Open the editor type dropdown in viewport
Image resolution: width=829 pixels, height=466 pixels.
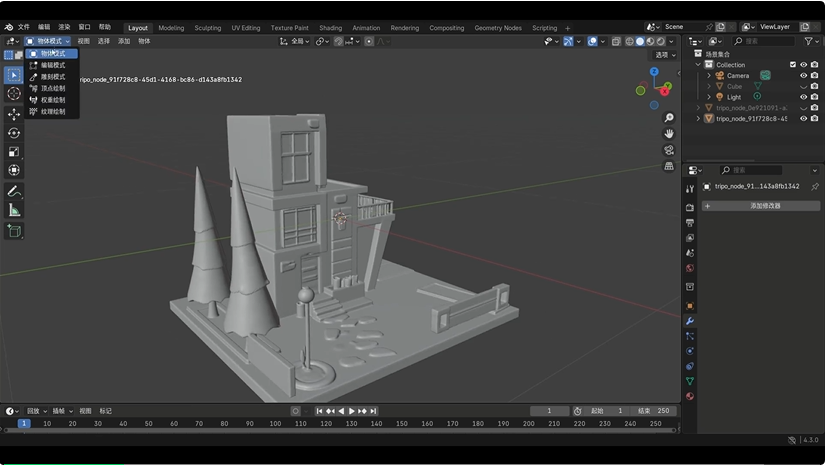point(12,41)
